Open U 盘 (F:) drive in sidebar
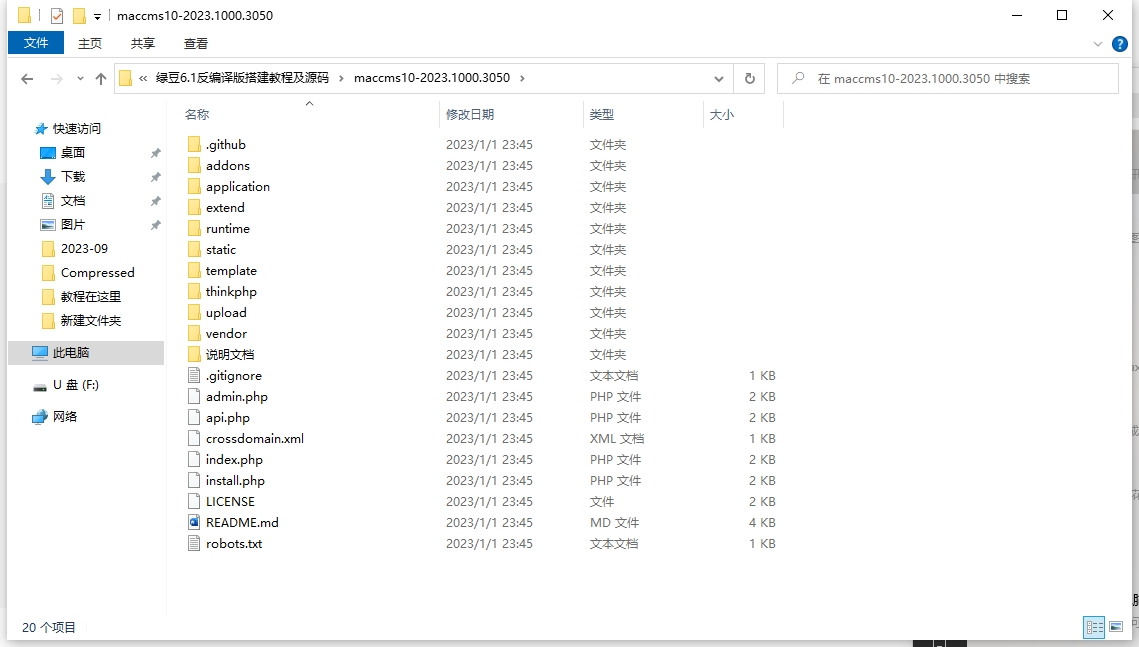 [x=76, y=385]
